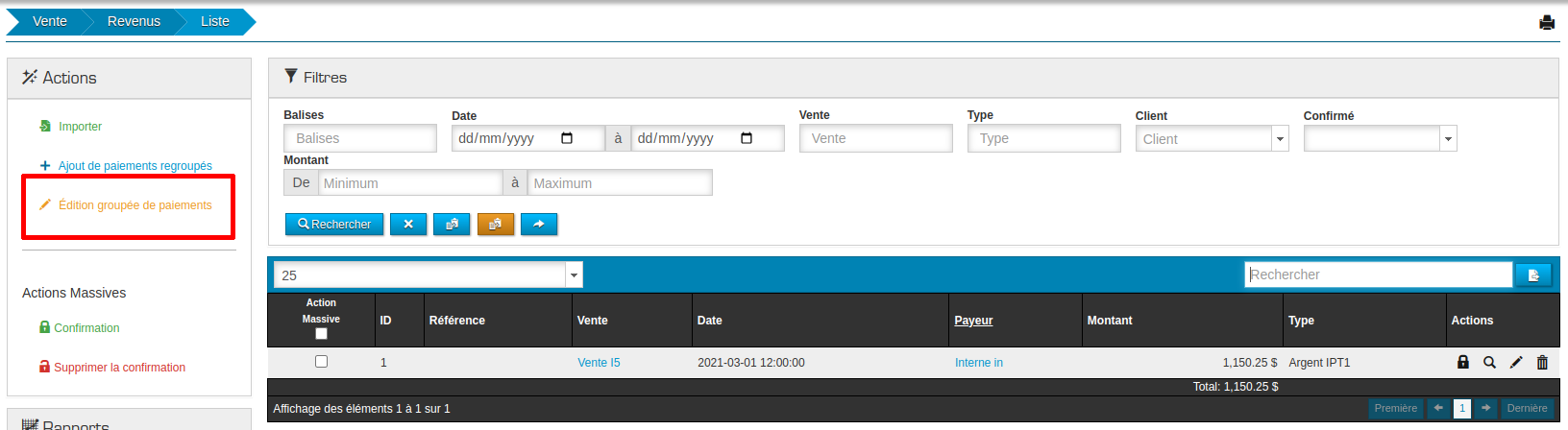The height and width of the screenshot is (430, 1568).
Task: Click the lock icon in row 1
Action: (1462, 362)
